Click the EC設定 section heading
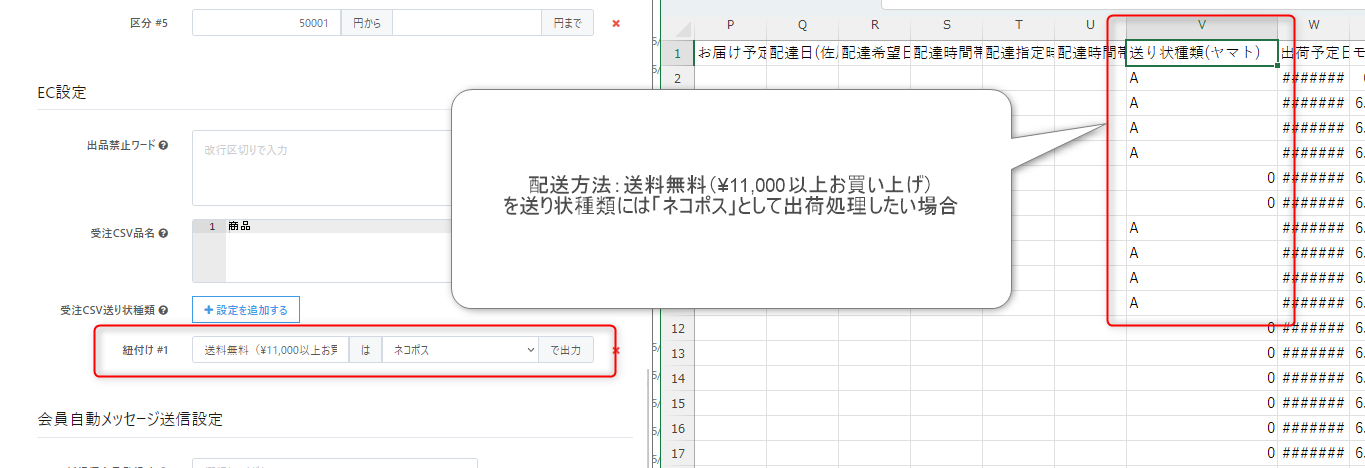This screenshot has width=1365, height=468. (61, 93)
